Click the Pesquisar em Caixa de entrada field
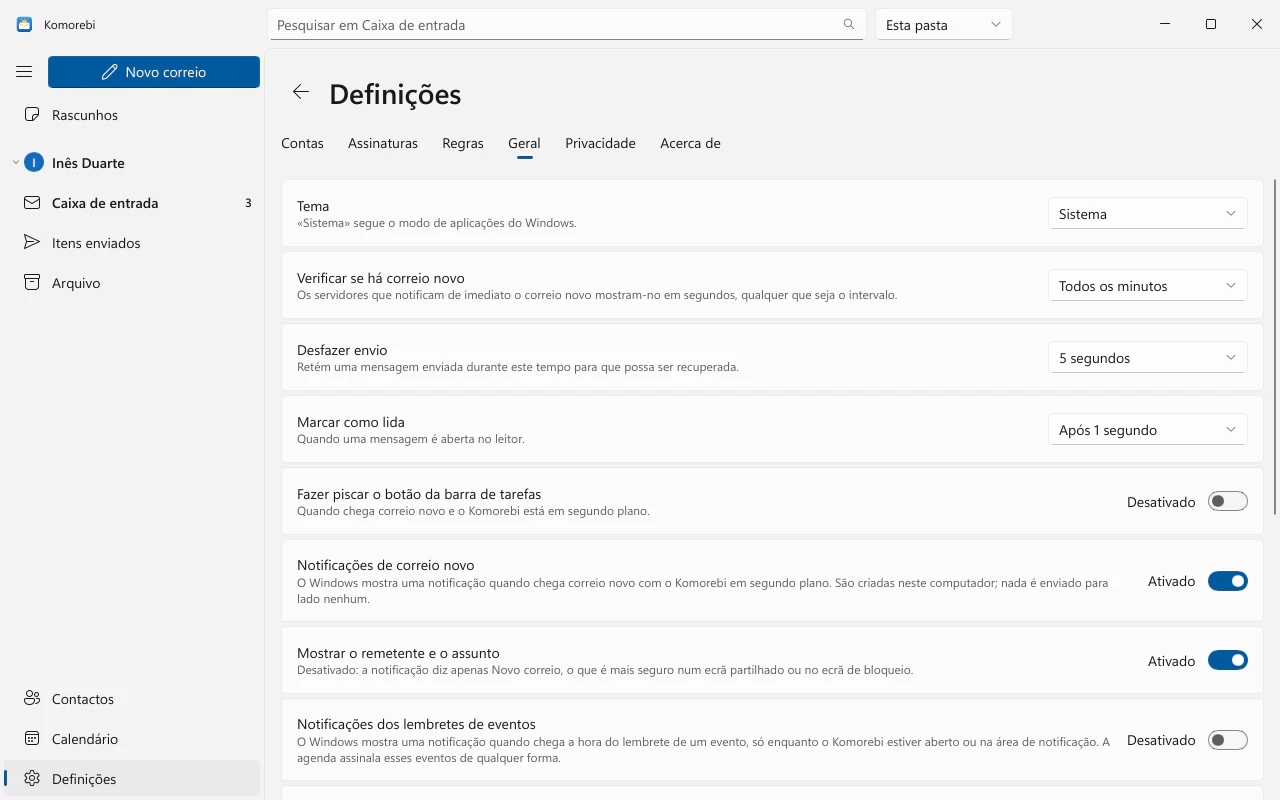The height and width of the screenshot is (800, 1280). click(x=566, y=25)
